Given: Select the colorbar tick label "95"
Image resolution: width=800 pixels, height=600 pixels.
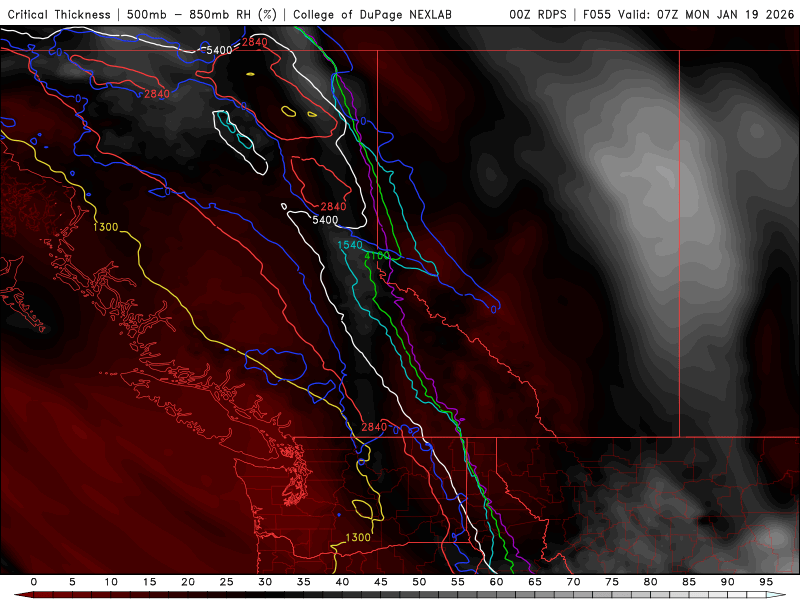Looking at the screenshot, I should (766, 582).
